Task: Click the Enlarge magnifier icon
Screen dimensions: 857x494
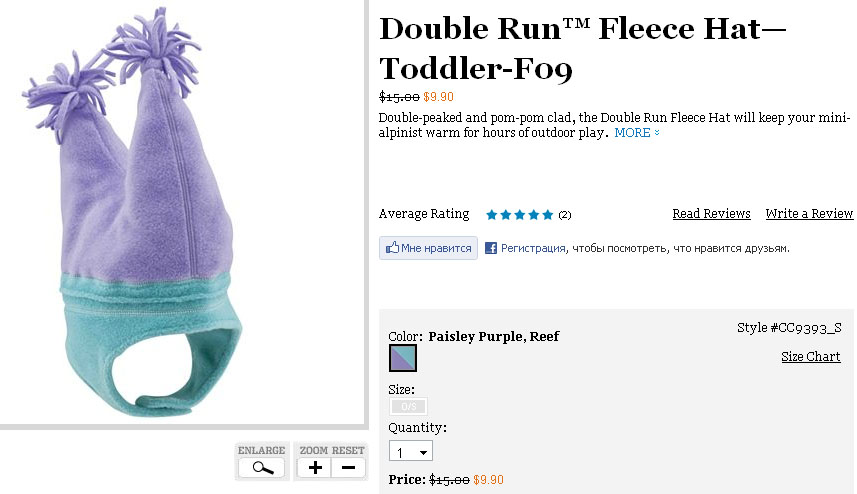Action: [x=262, y=467]
